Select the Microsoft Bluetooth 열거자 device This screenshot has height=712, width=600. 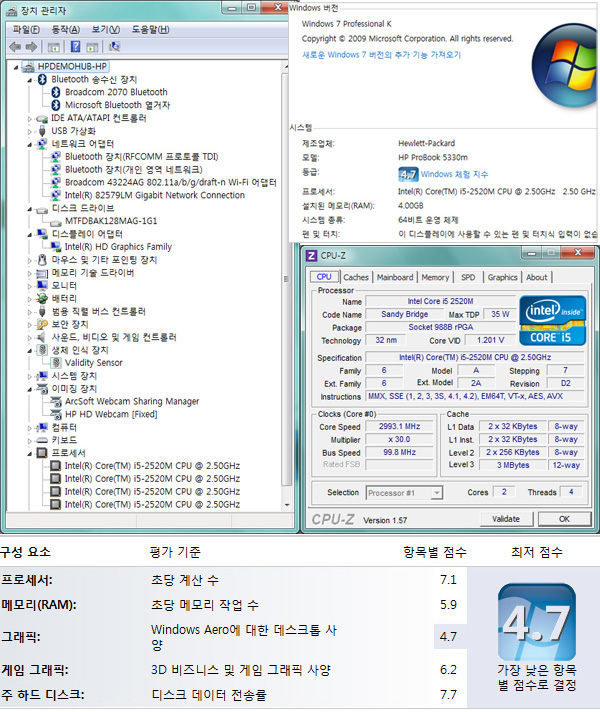pyautogui.click(x=117, y=105)
